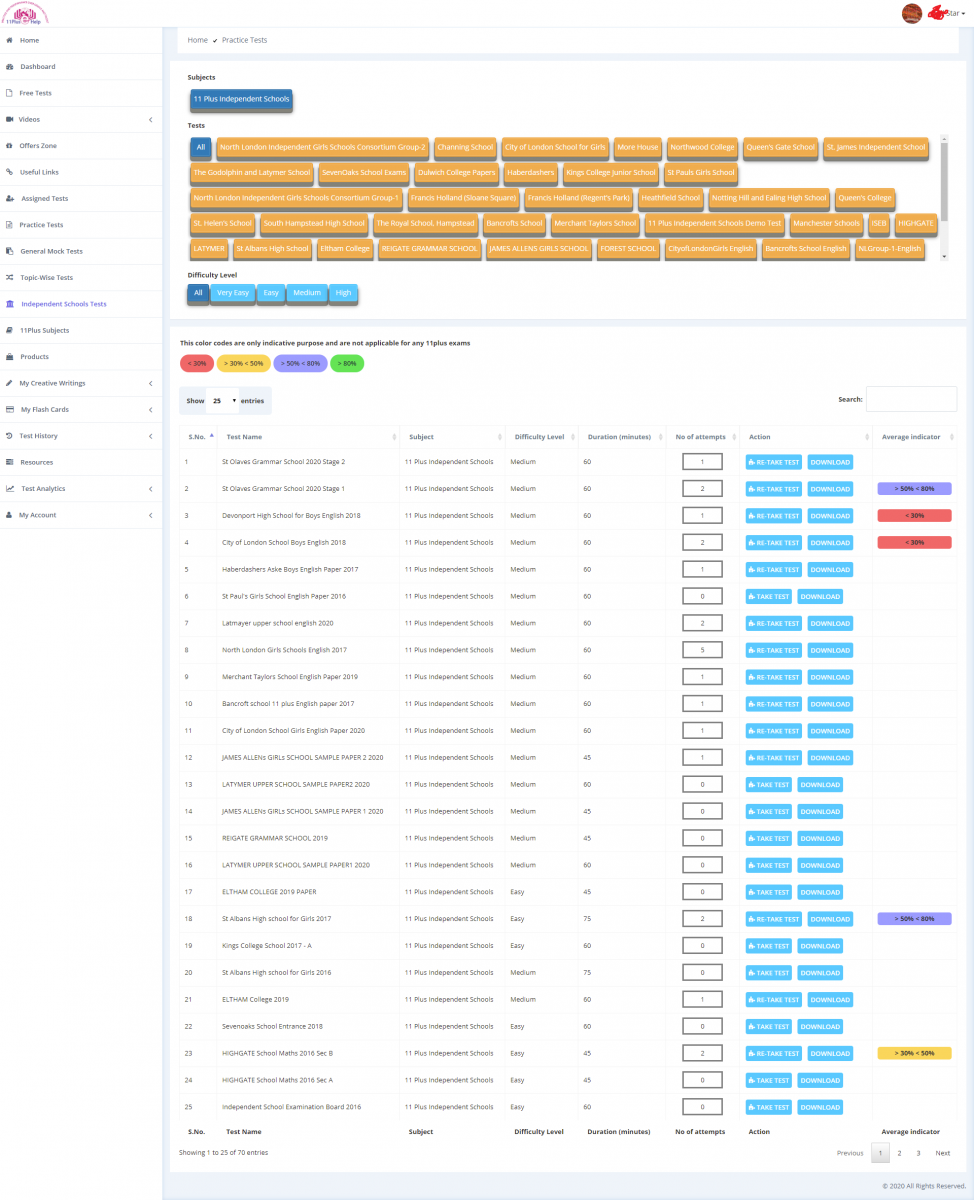Click the General Mock Tests sidebar icon
The image size is (974, 1200).
(x=10, y=251)
